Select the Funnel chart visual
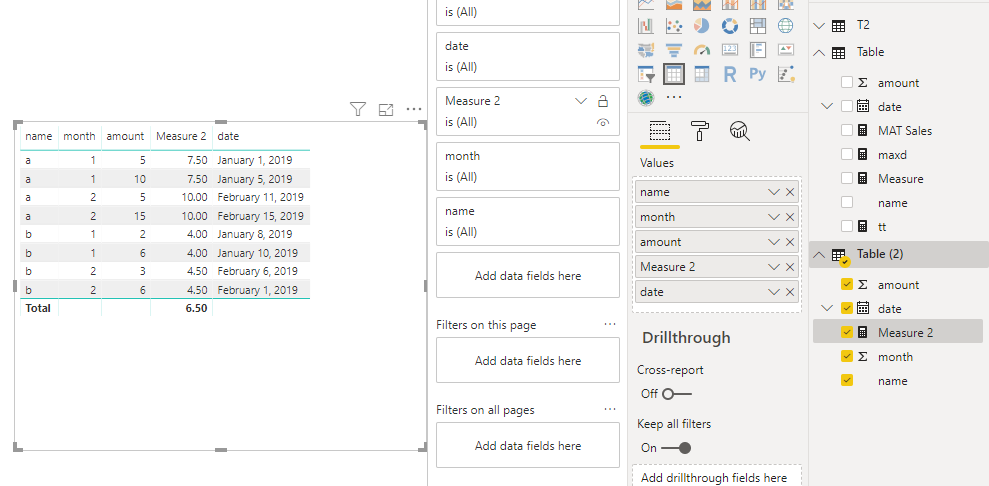The width and height of the screenshot is (989, 486). point(674,50)
